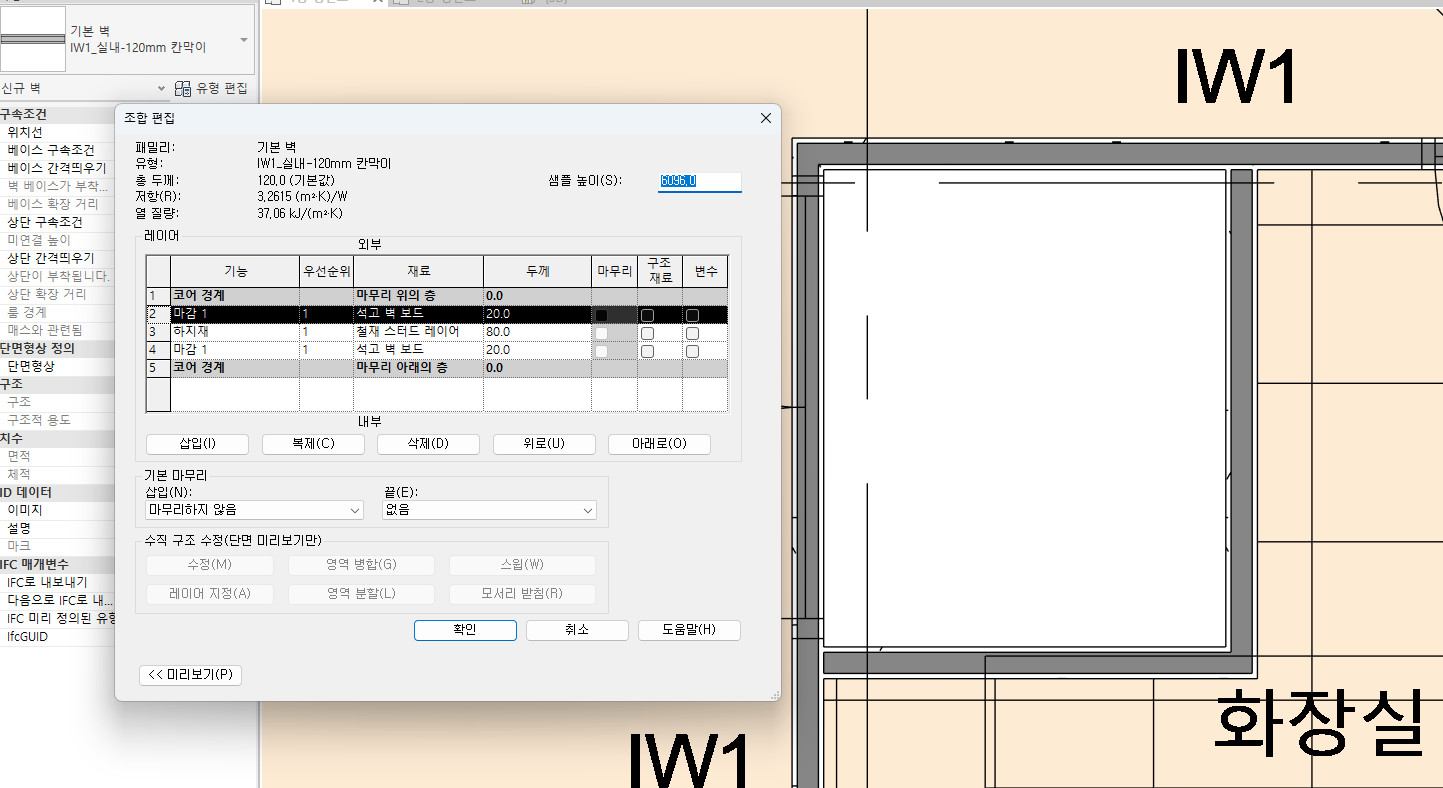
Task: Open the 기본 벽 type selector dropdown
Action: [244, 40]
